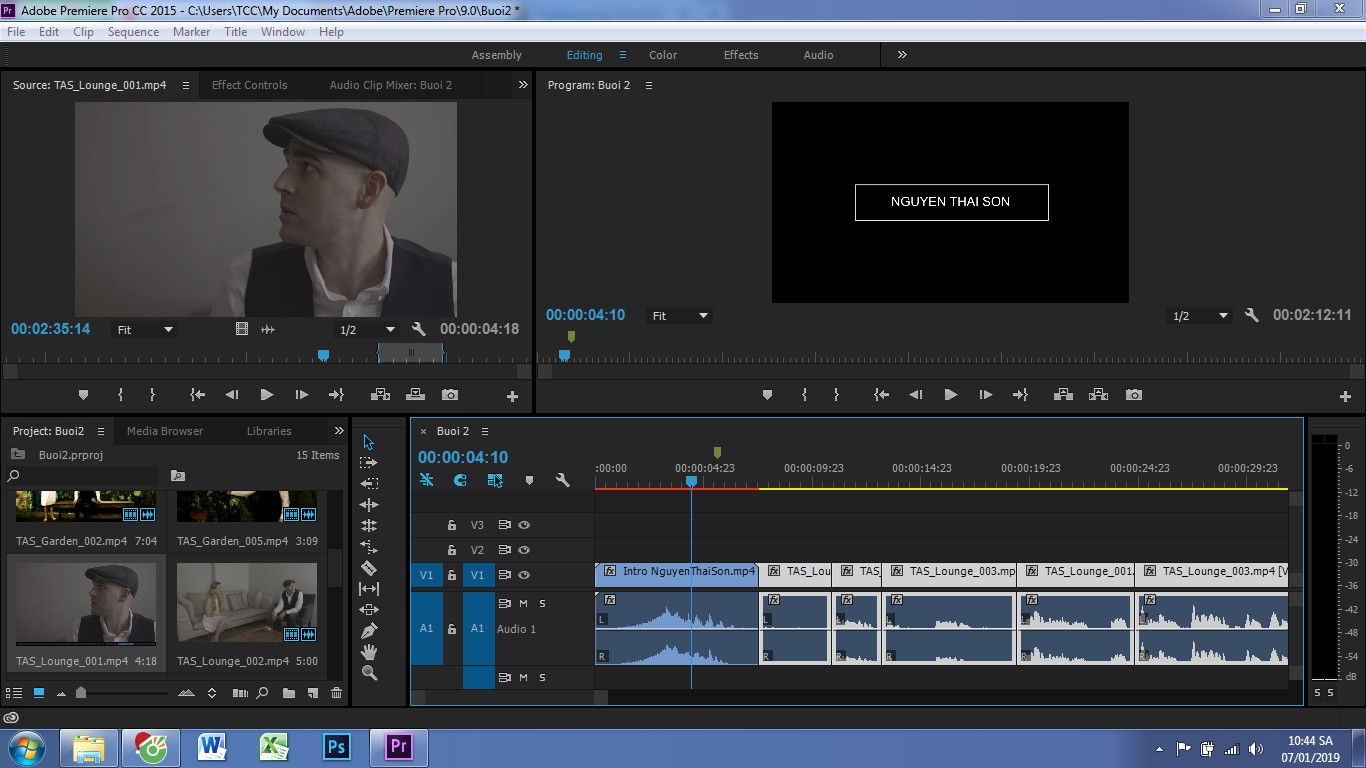
Task: Click the Timeline display settings wrench
Action: pyautogui.click(x=562, y=480)
